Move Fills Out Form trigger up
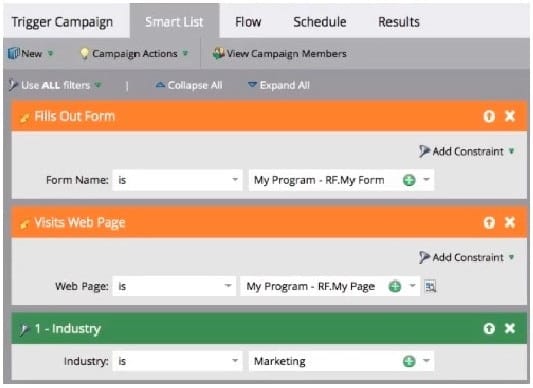Screen dimensions: 533x388 click(x=489, y=116)
